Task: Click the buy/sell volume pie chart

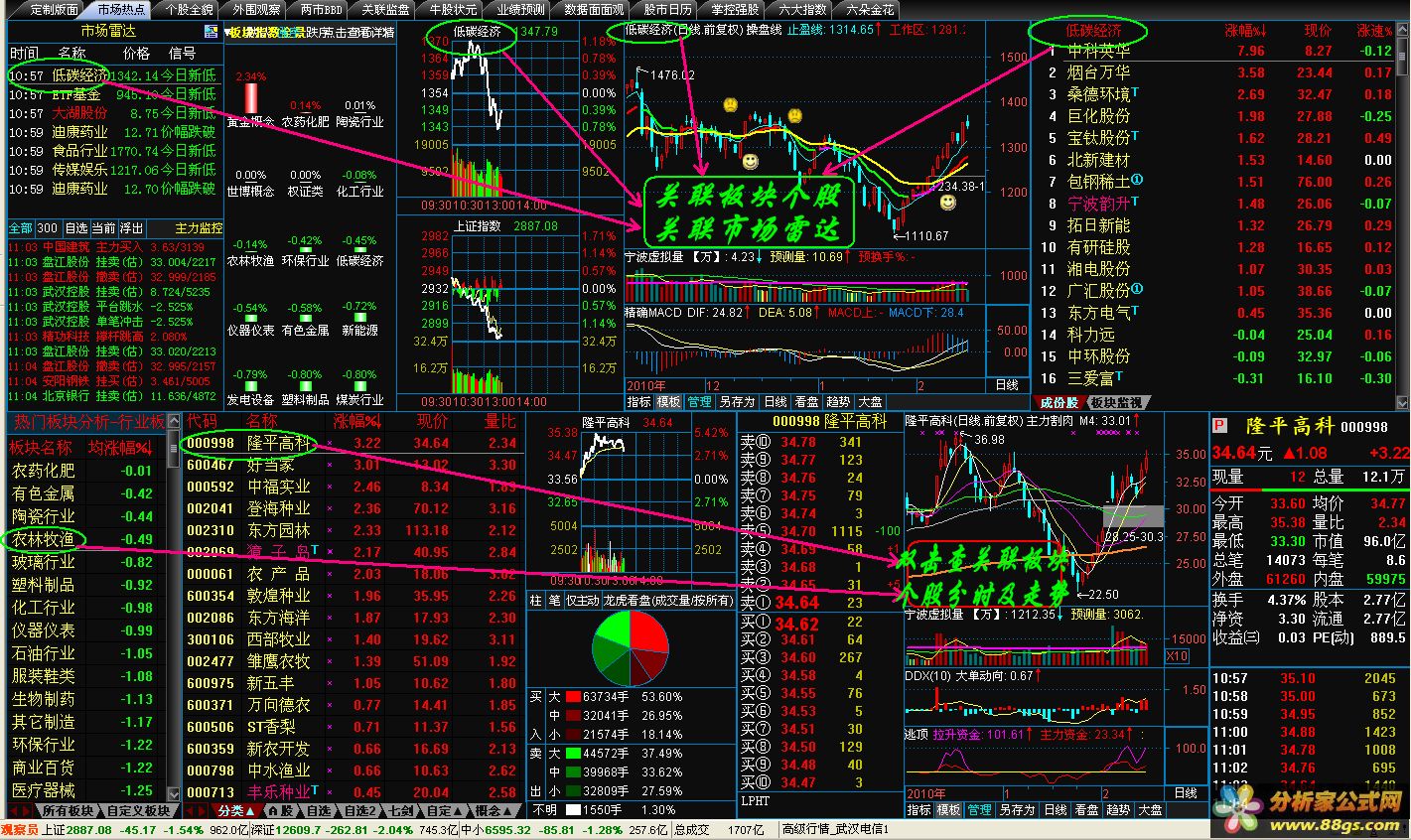Action: pyautogui.click(x=630, y=649)
